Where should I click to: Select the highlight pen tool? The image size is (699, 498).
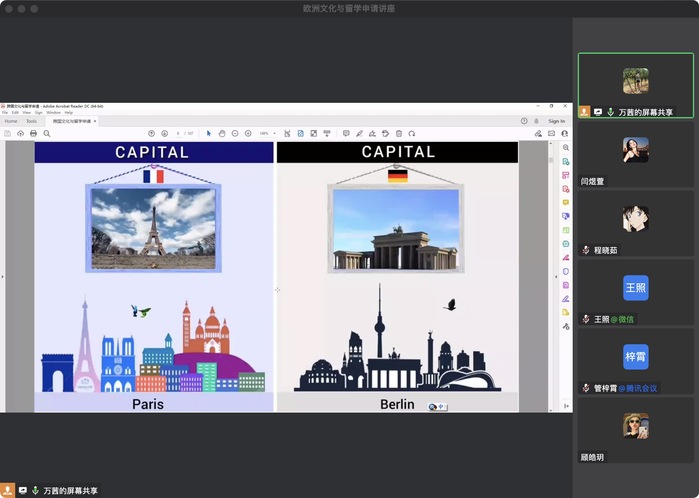pyautogui.click(x=359, y=133)
